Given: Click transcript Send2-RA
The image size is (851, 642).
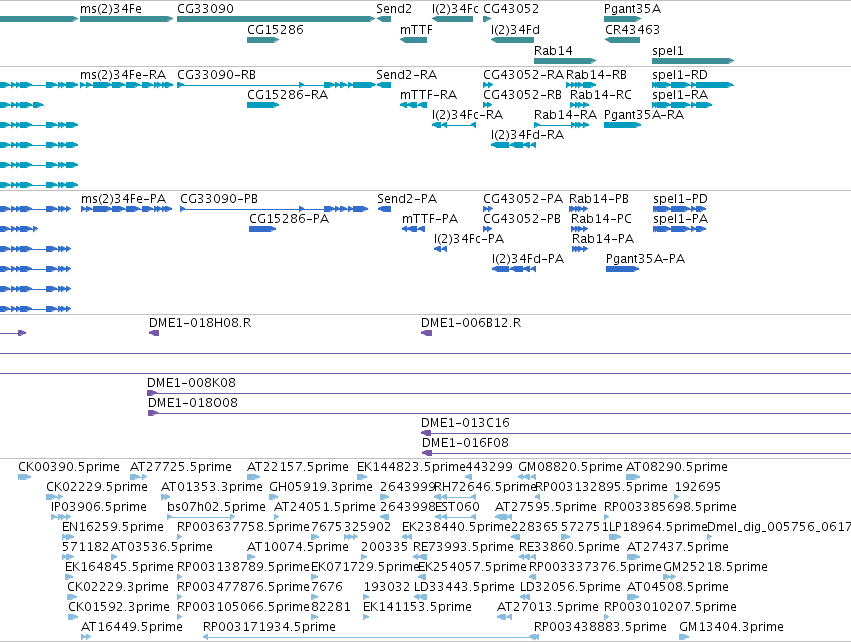Looking at the screenshot, I should tap(407, 75).
